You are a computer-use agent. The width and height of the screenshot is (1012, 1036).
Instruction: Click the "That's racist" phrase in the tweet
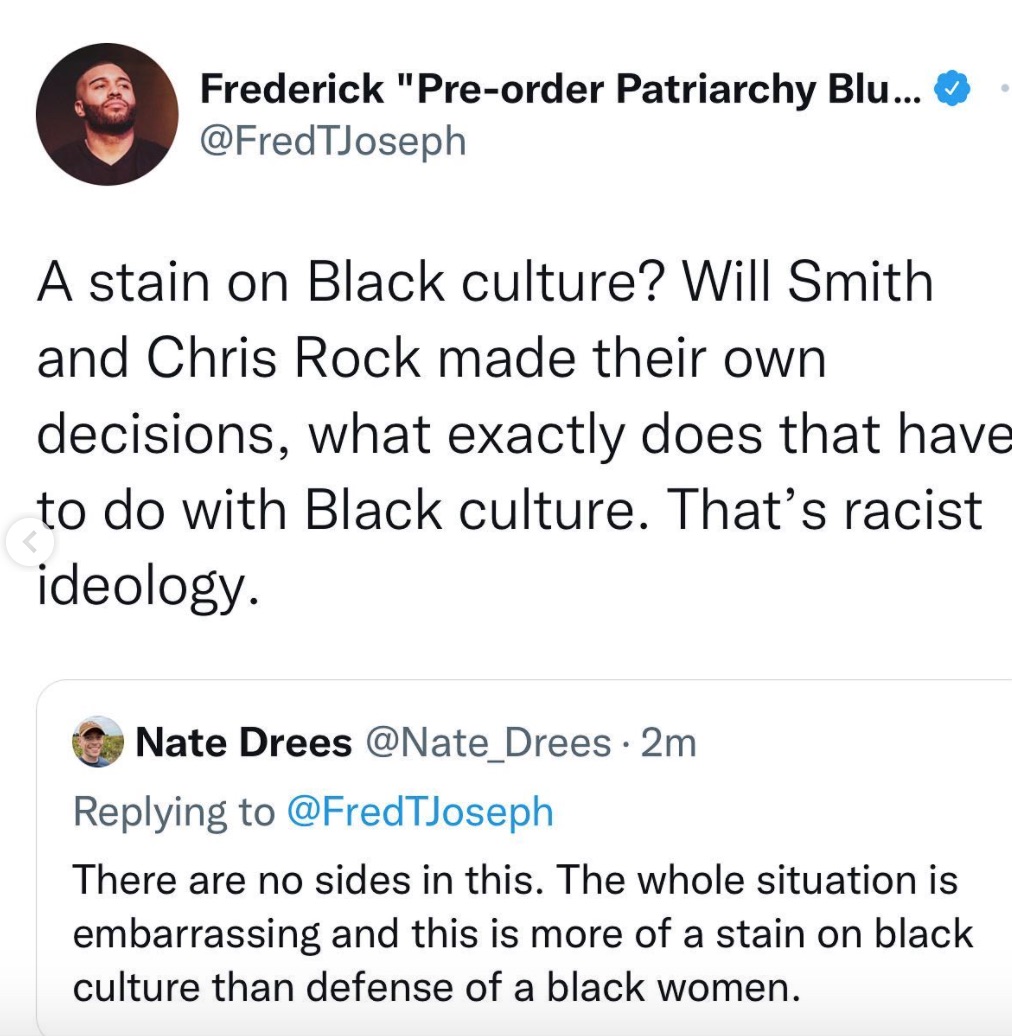[x=824, y=509]
